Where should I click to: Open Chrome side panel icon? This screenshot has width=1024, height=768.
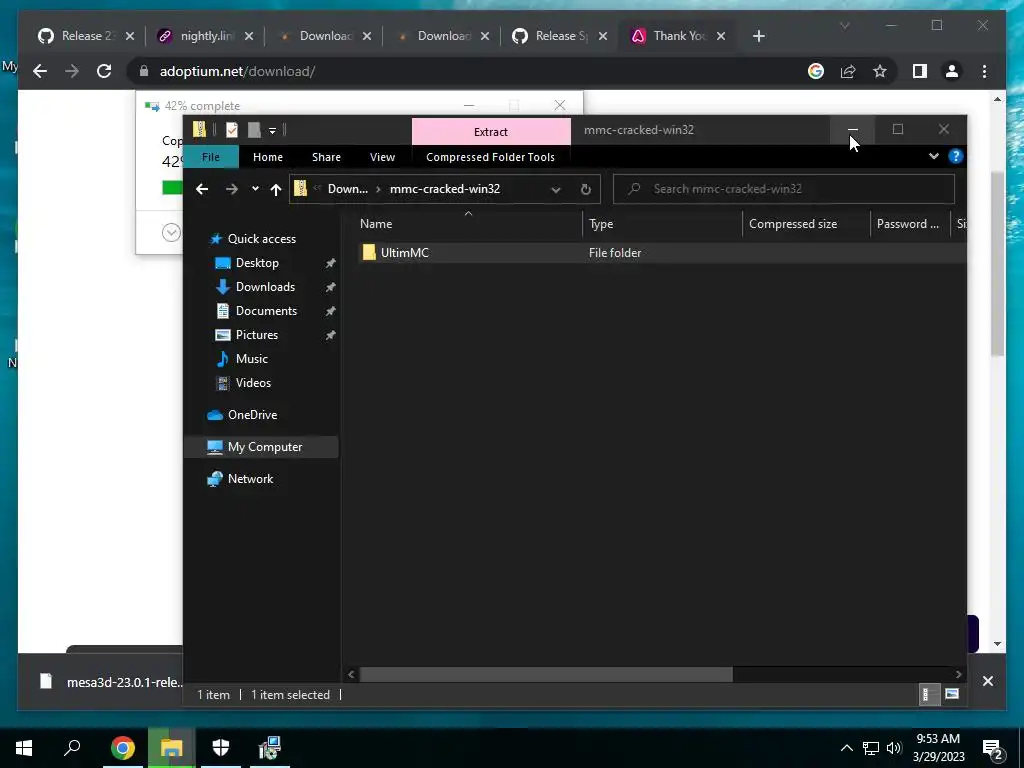point(920,71)
